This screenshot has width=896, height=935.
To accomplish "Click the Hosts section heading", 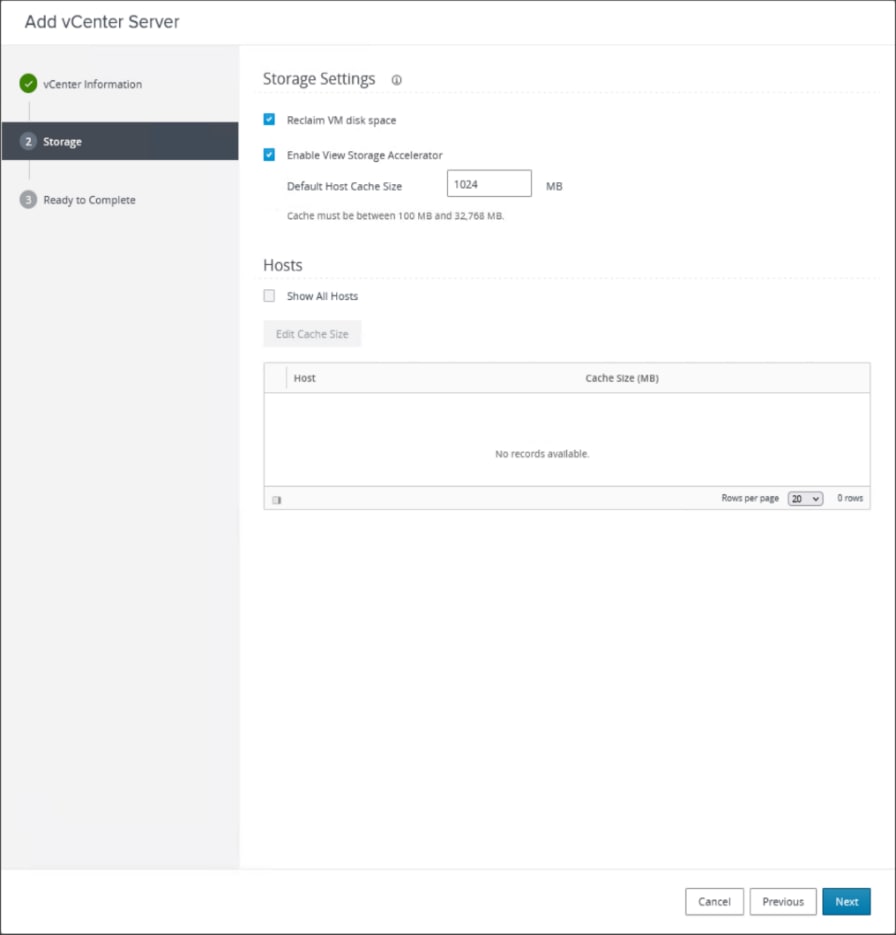I will [x=283, y=265].
